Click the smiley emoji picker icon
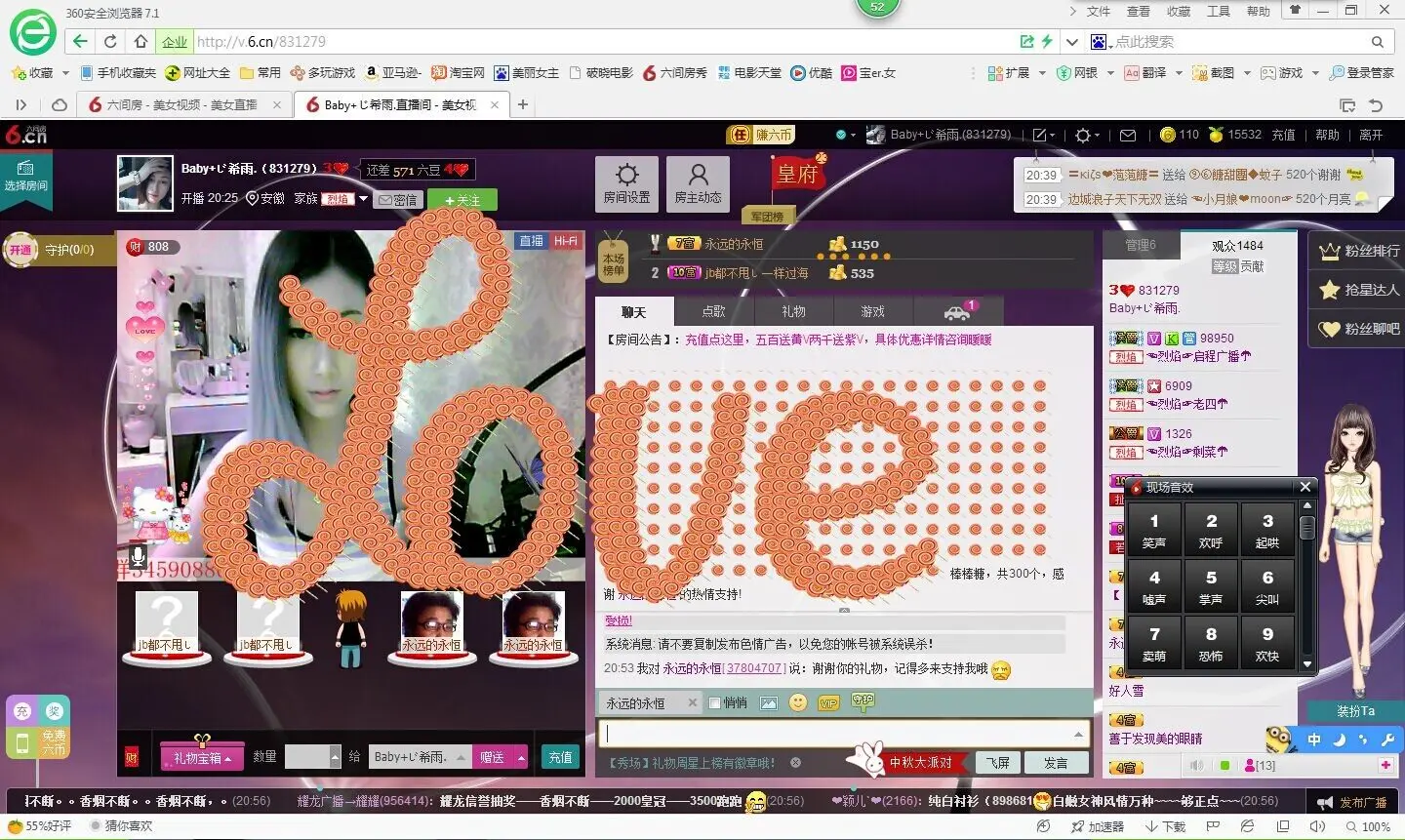The image size is (1405, 840). tap(798, 702)
